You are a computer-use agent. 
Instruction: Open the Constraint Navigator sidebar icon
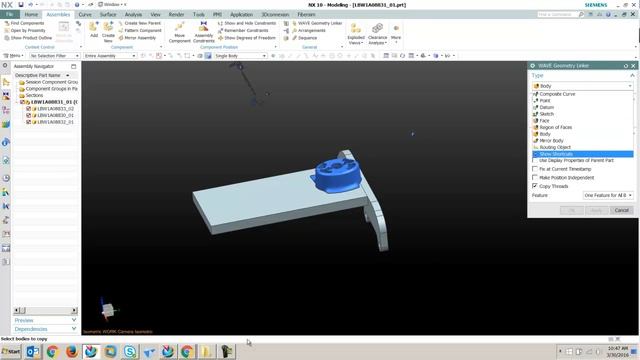(x=6, y=96)
